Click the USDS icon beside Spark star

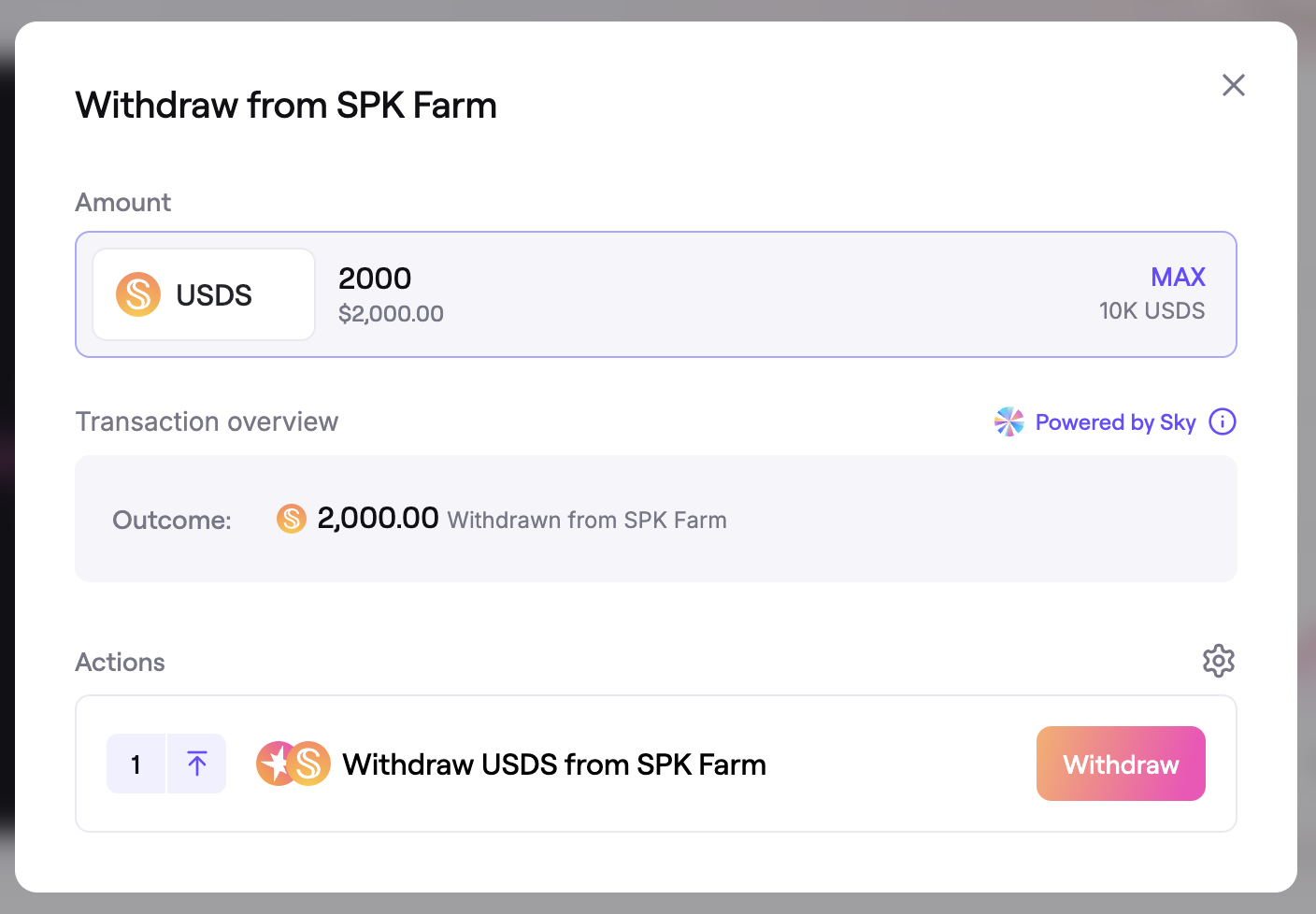pyautogui.click(x=310, y=764)
